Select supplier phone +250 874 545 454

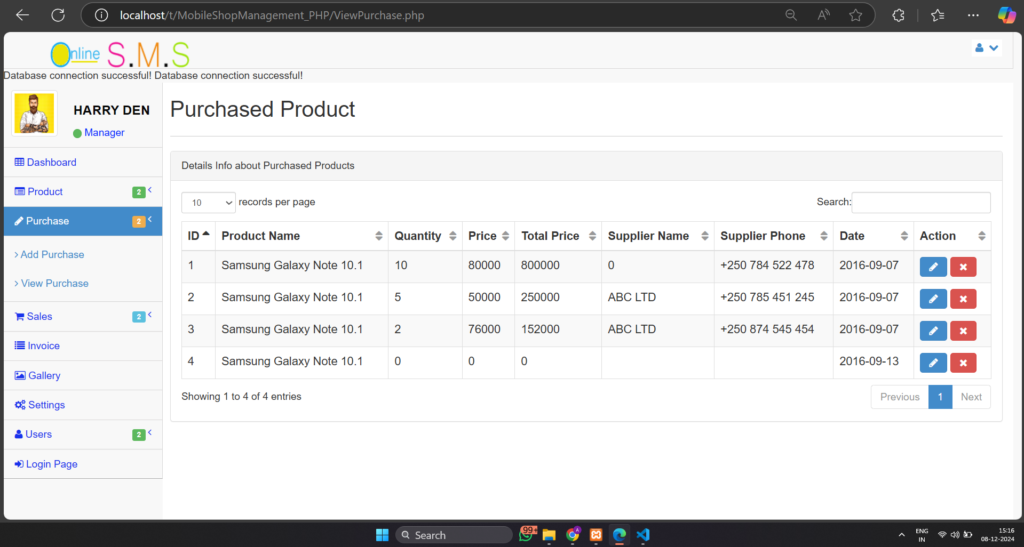click(767, 329)
